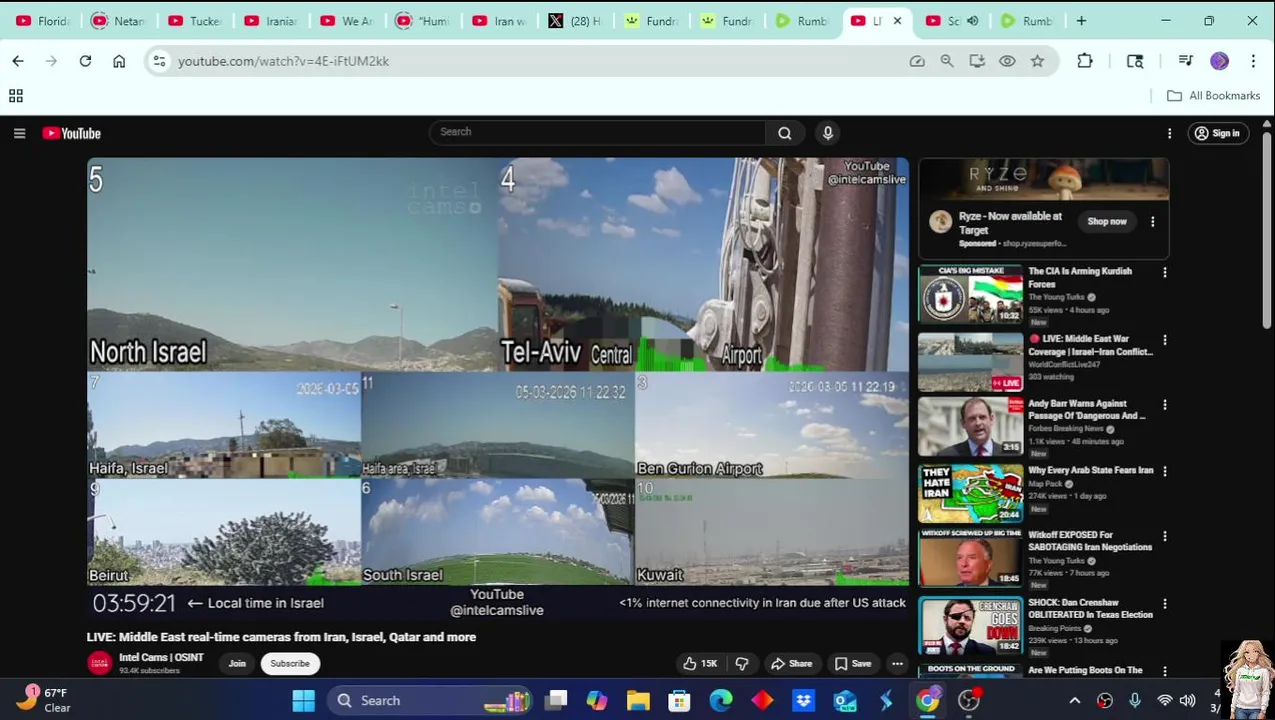
Task: Open menu for Putting Boots On The video
Action: [1165, 670]
